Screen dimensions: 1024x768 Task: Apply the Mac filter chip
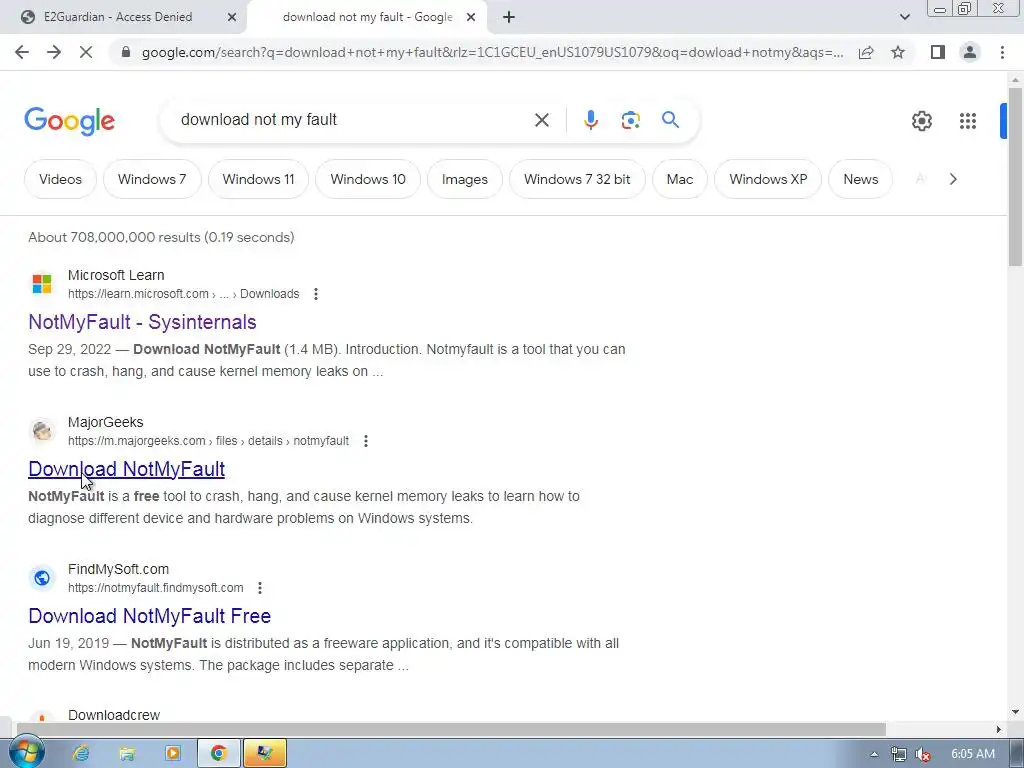[x=679, y=179]
